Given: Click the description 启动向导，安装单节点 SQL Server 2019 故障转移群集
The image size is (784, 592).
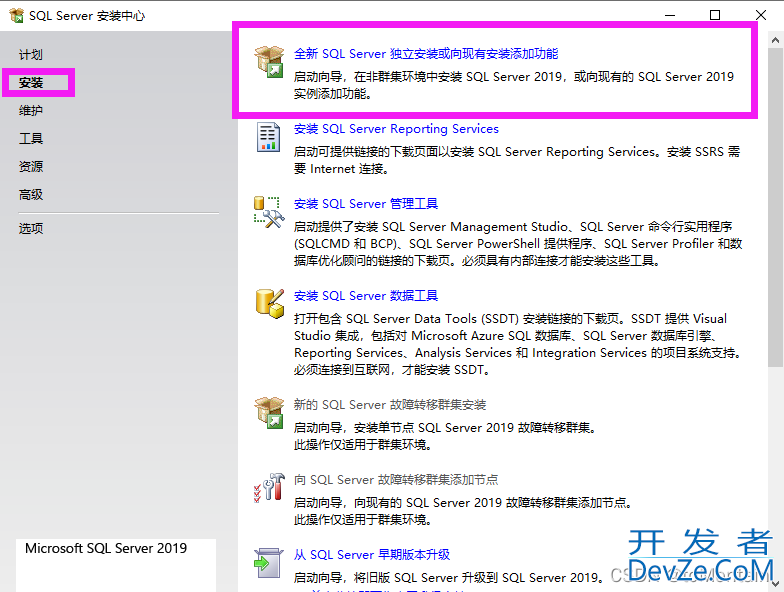Looking at the screenshot, I should click(x=444, y=428).
